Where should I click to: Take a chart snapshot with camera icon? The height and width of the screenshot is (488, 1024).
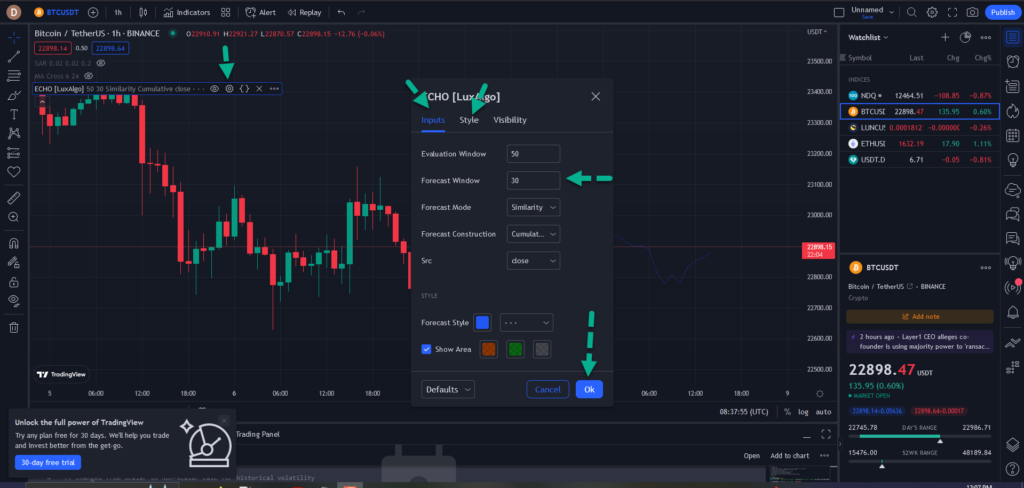pos(972,12)
